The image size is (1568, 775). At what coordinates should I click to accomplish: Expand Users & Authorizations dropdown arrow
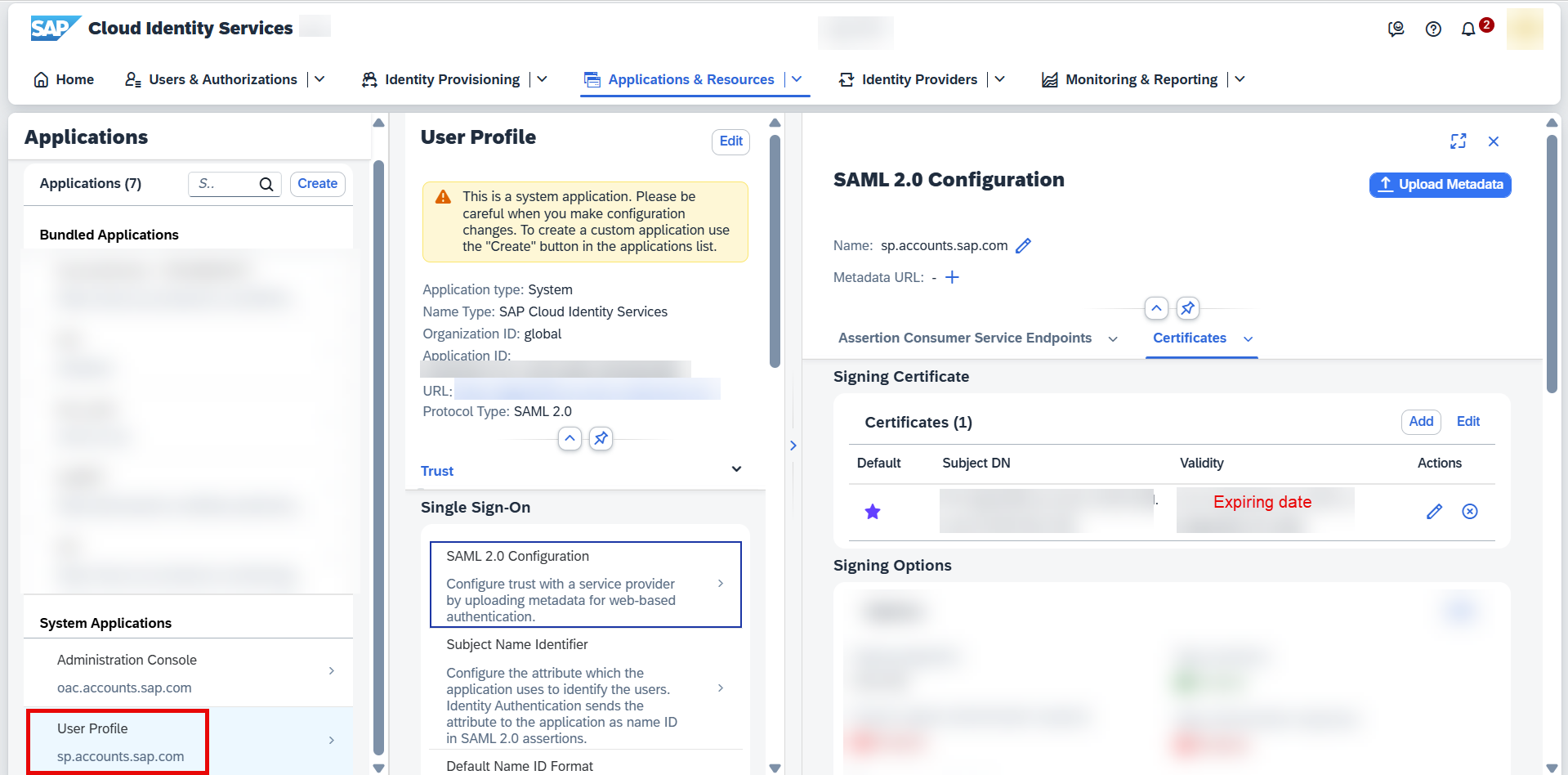(x=319, y=79)
